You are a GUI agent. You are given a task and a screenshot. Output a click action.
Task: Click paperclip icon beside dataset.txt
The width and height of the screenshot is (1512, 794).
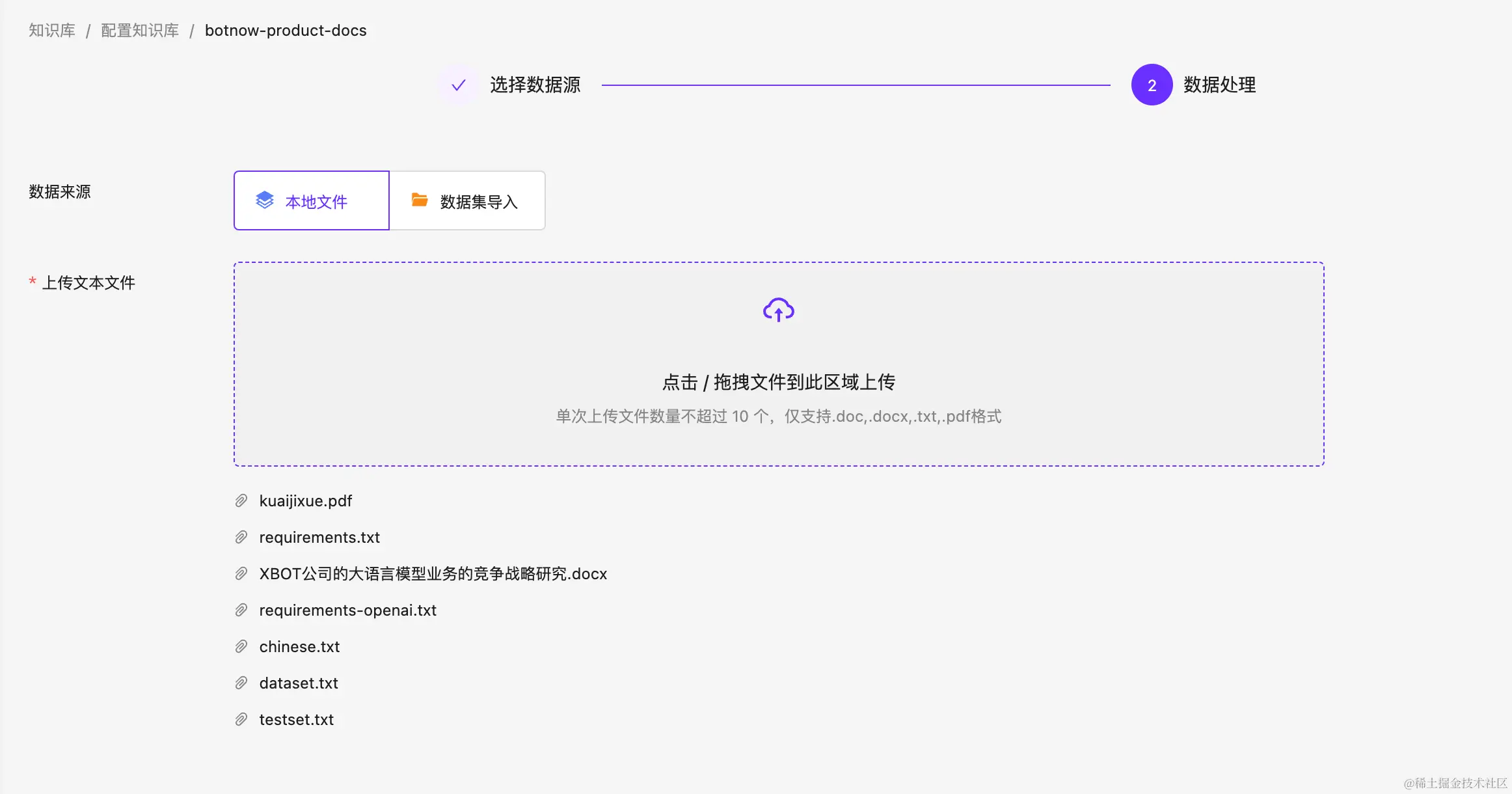pyautogui.click(x=241, y=683)
